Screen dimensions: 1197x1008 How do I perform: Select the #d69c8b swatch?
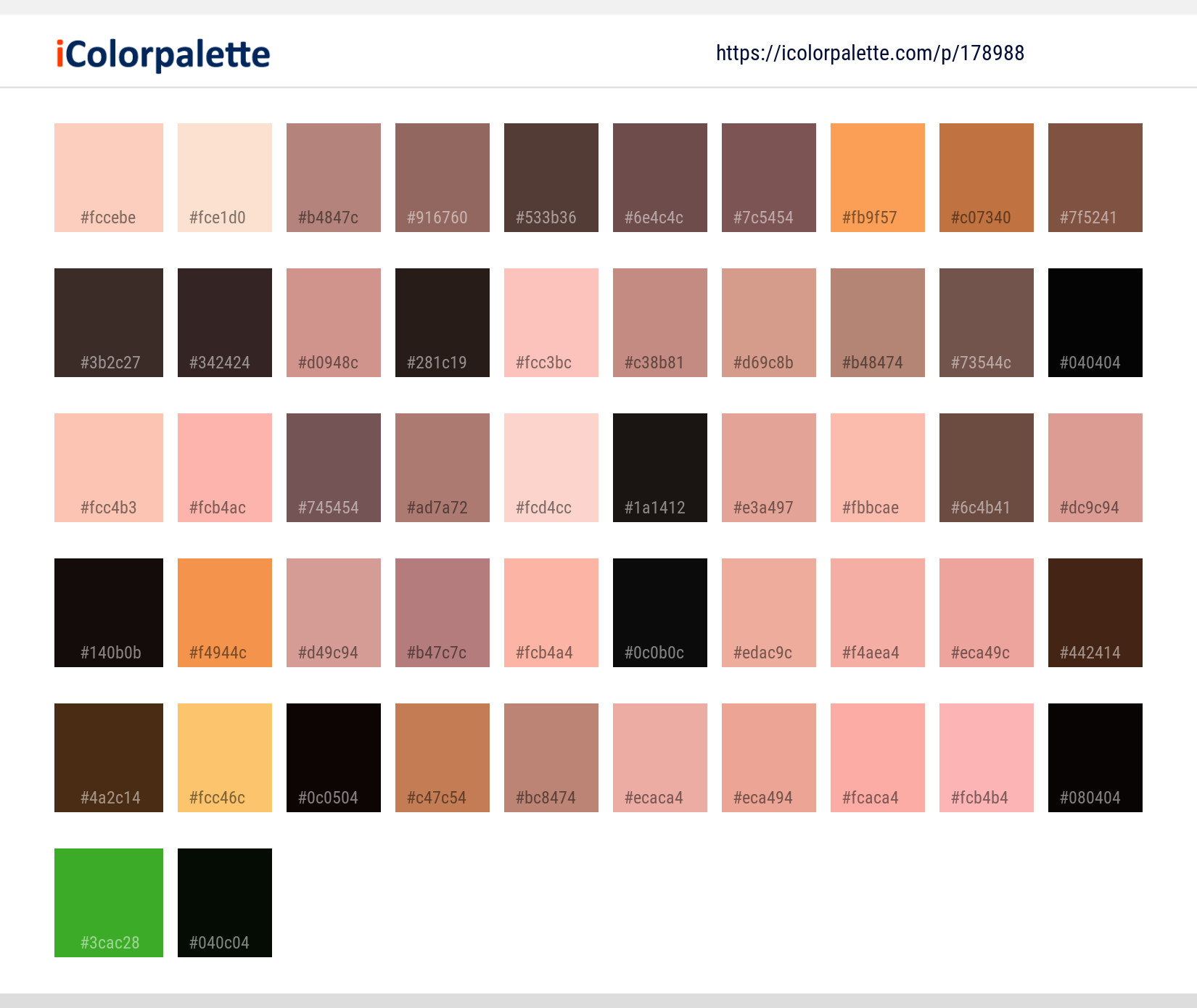pos(769,323)
